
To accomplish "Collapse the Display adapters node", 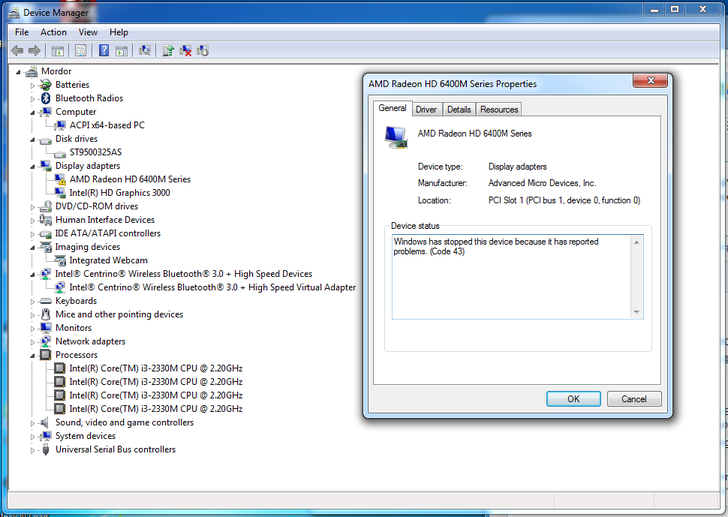I will click(32, 166).
